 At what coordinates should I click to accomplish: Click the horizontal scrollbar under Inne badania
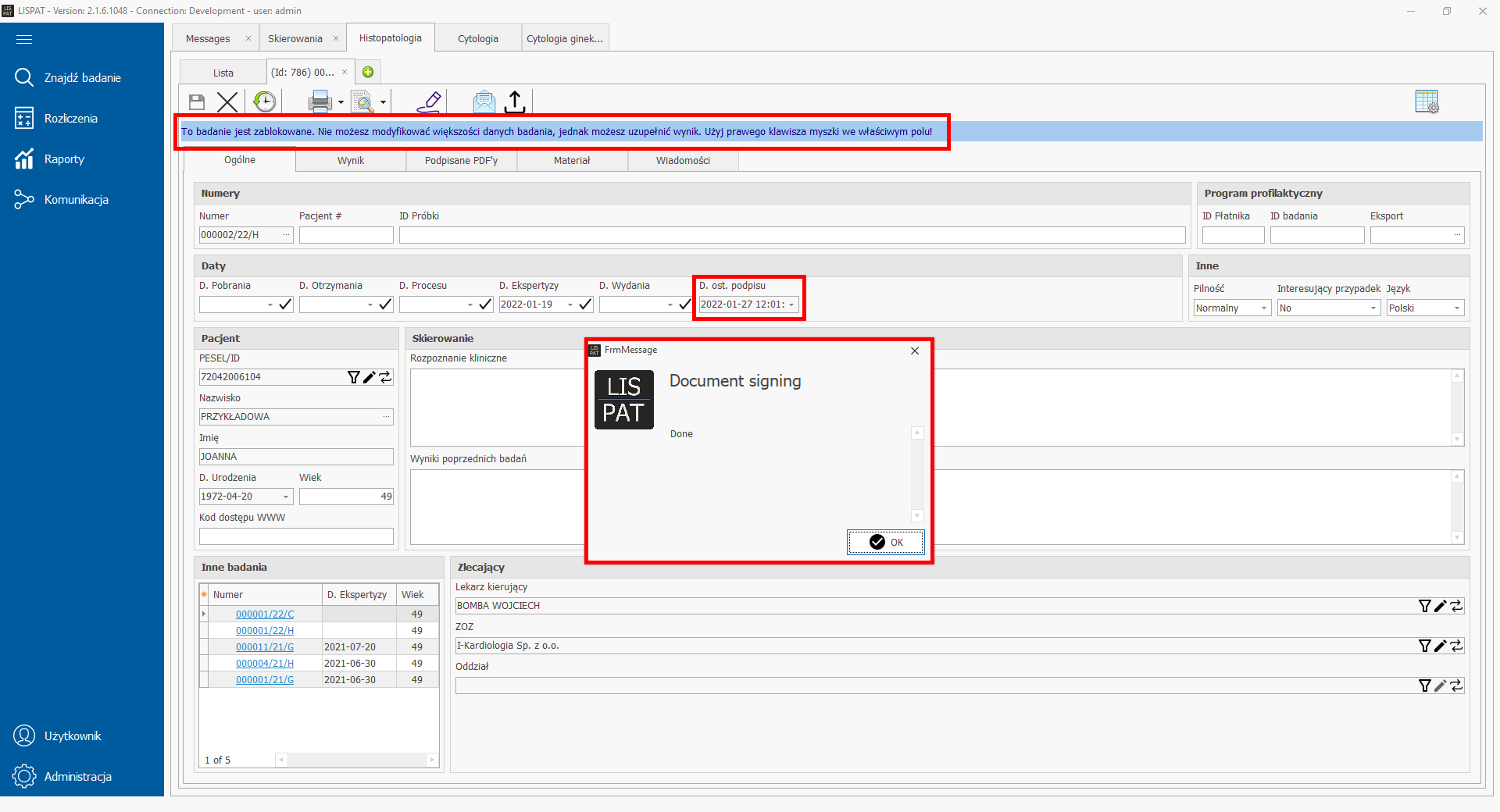[356, 760]
